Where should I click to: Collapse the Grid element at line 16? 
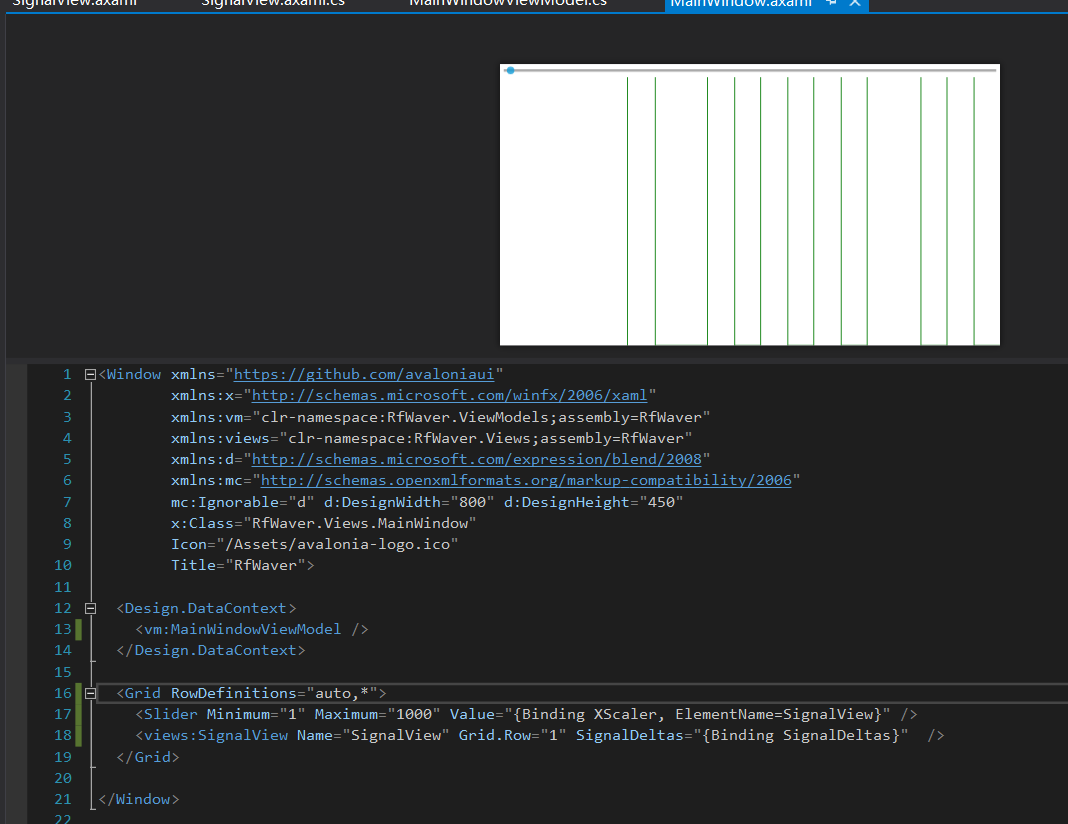click(90, 693)
